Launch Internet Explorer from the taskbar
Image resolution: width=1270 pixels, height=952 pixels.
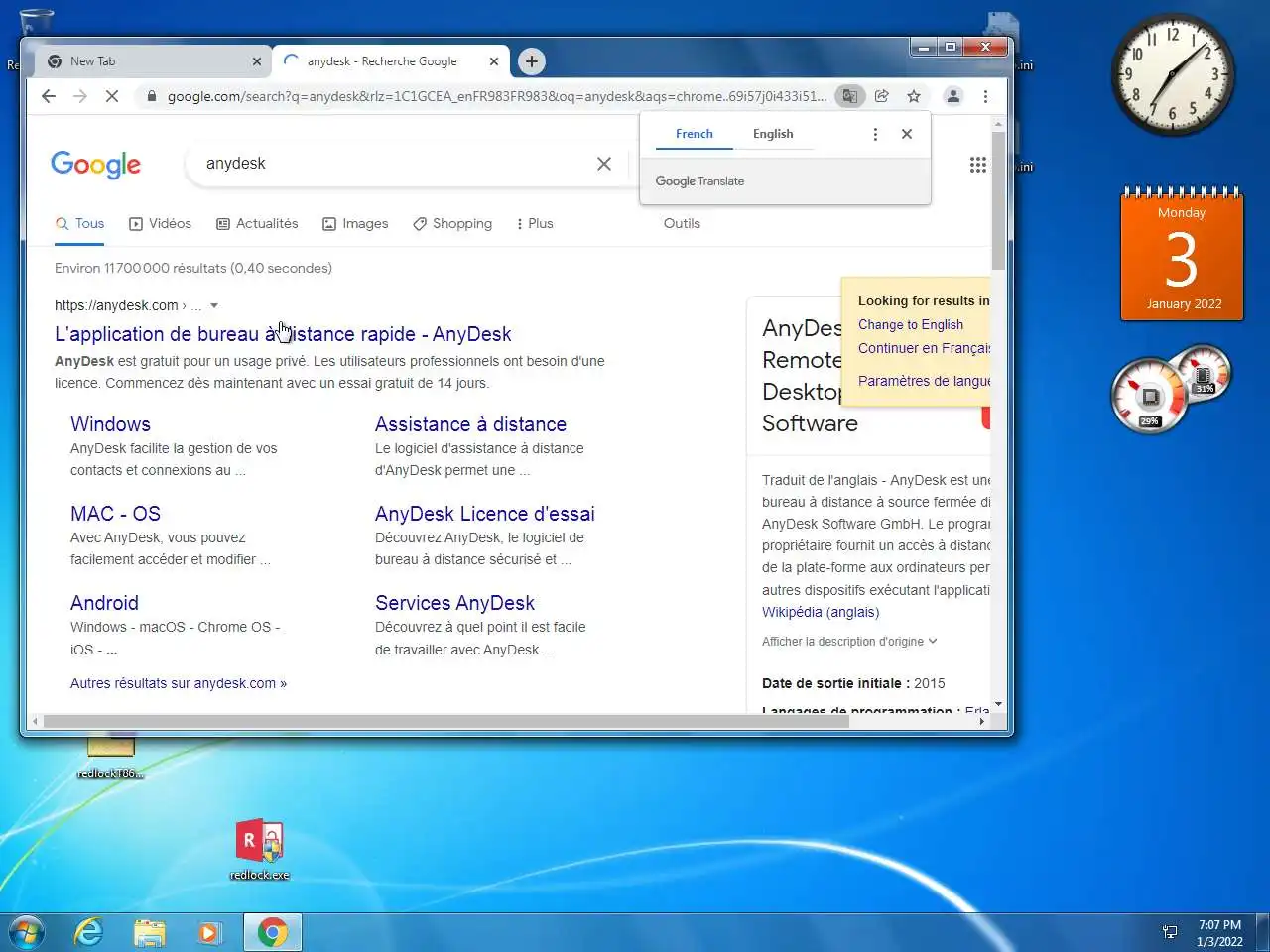coord(88,932)
